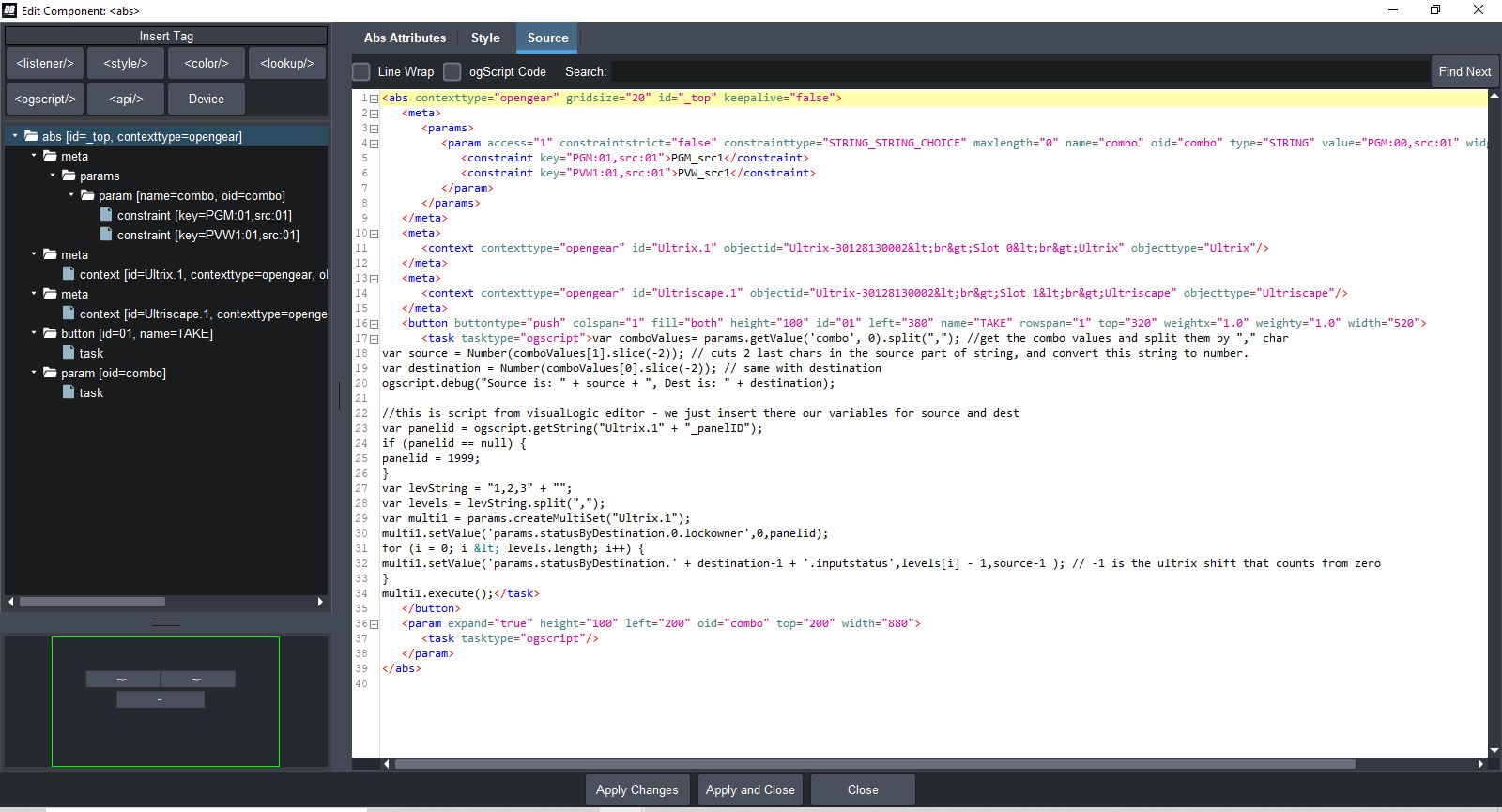The height and width of the screenshot is (812, 1502).
Task: Insert an ogscript tag from Insert Tag panel
Action: (45, 99)
